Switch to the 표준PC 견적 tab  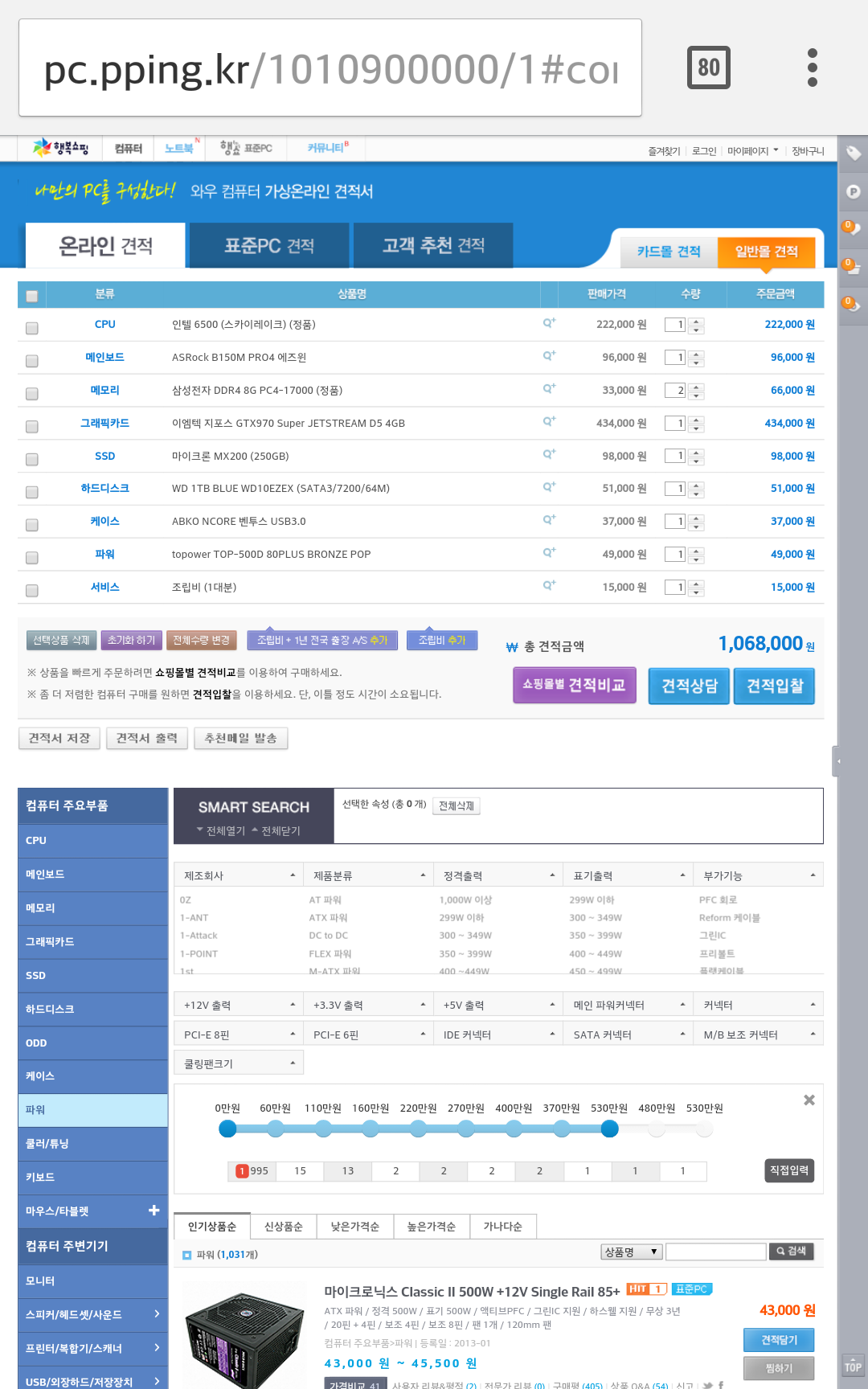pos(269,246)
